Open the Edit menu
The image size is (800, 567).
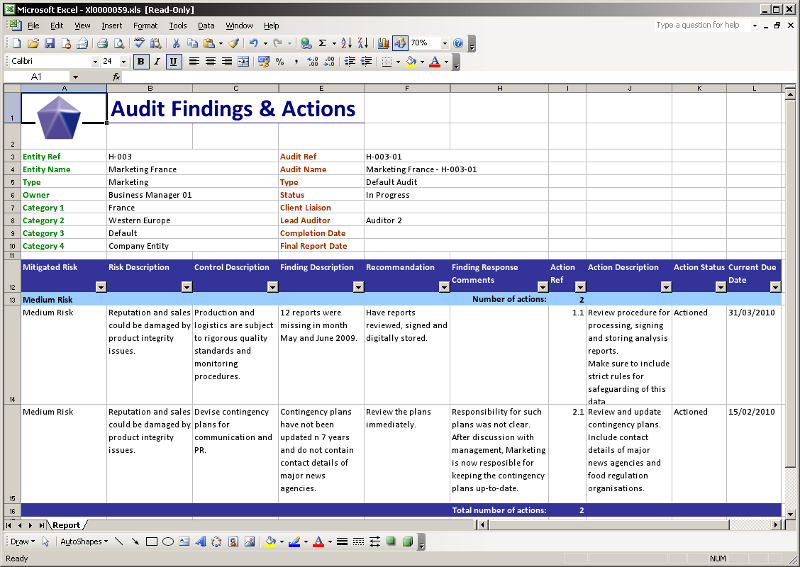[57, 26]
